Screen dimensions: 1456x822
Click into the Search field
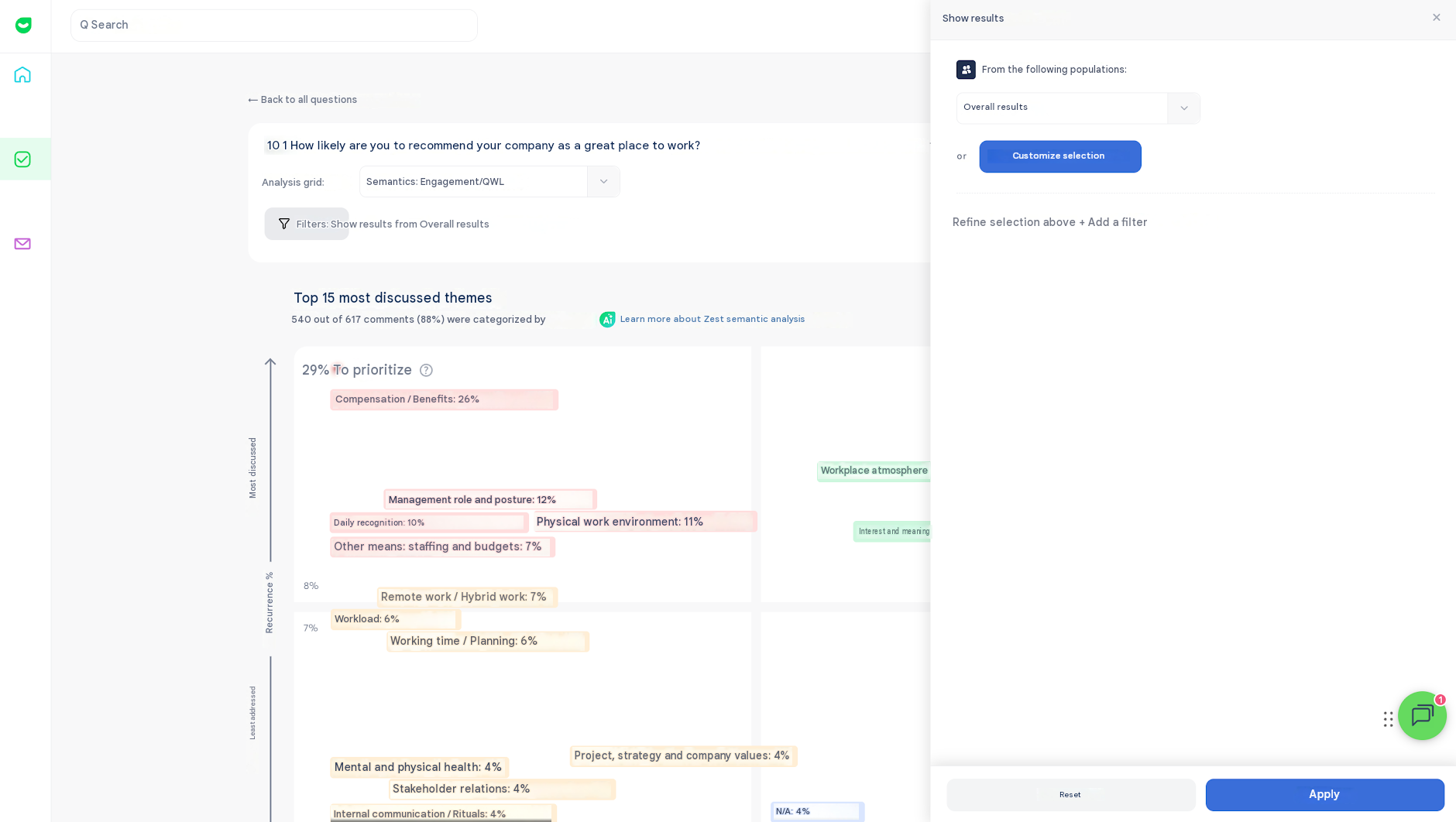274,26
